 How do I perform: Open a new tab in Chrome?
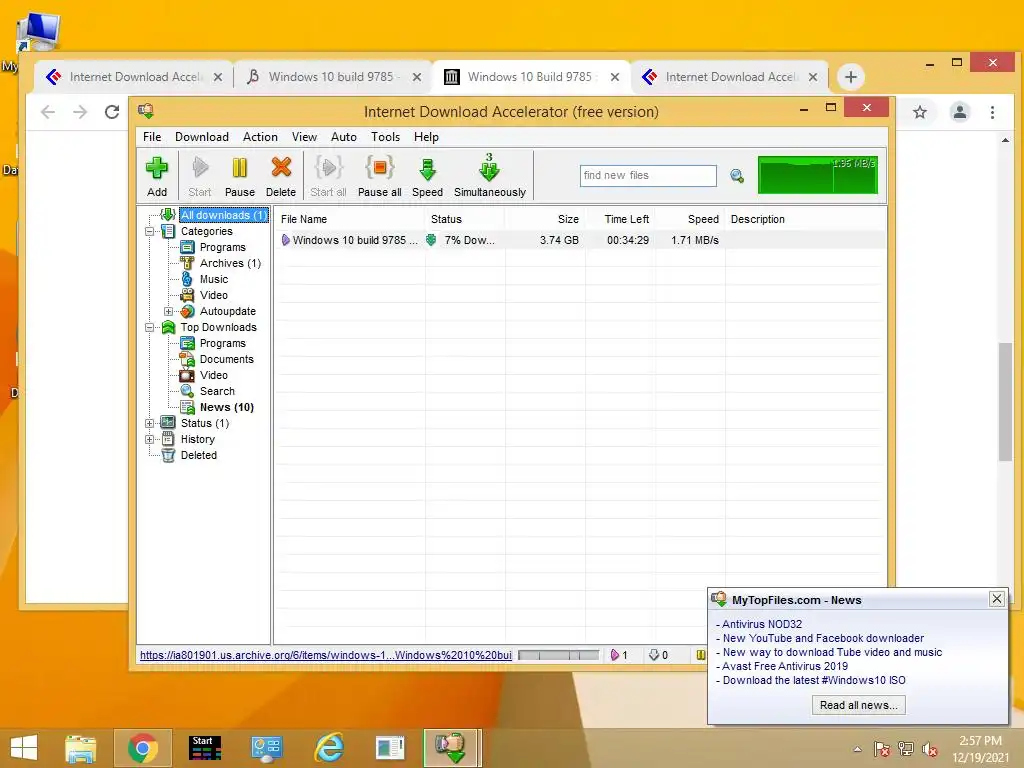[x=850, y=77]
